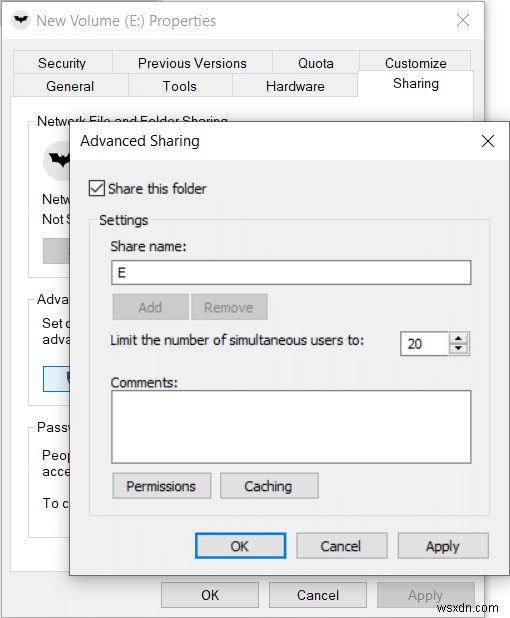510x618 pixels.
Task: Click the disabled Add button
Action: [150, 307]
